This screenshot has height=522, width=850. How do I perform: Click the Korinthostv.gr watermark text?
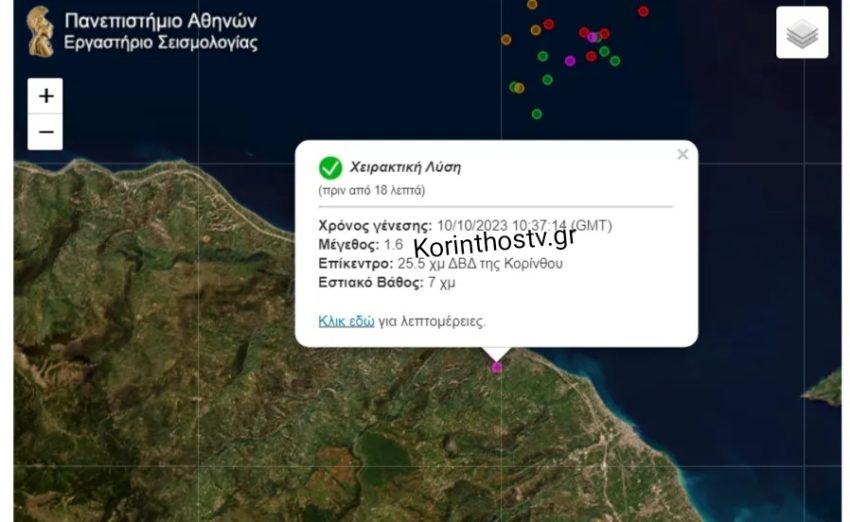point(494,242)
